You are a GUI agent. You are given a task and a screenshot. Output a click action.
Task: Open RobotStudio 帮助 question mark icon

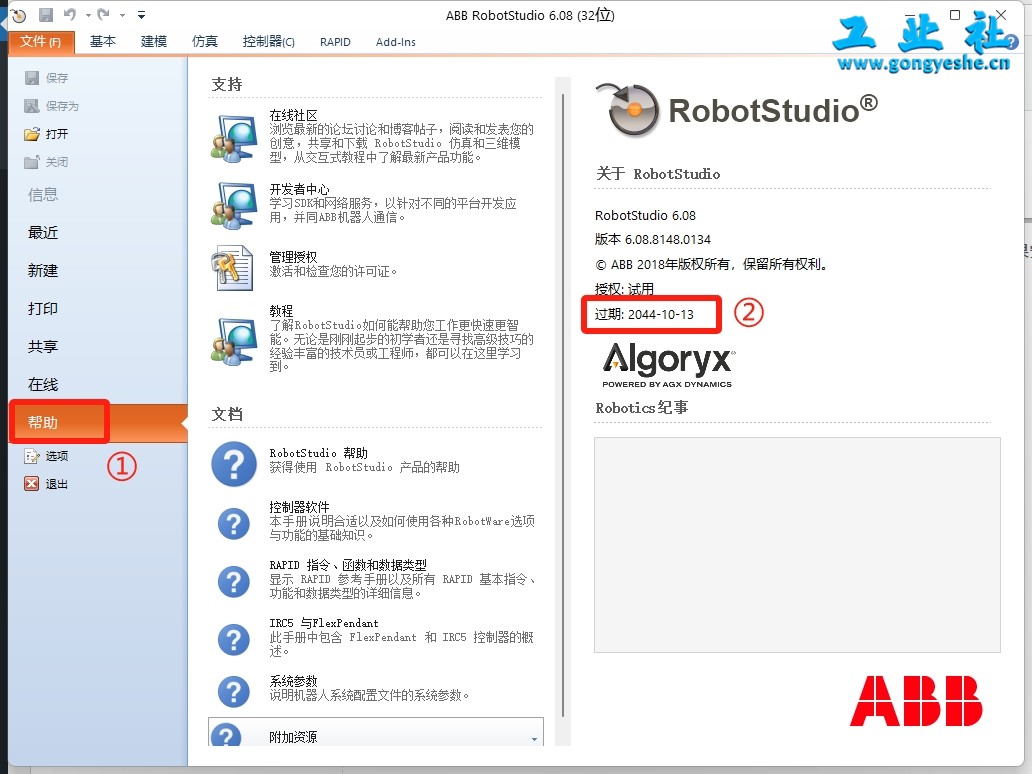[x=234, y=464]
